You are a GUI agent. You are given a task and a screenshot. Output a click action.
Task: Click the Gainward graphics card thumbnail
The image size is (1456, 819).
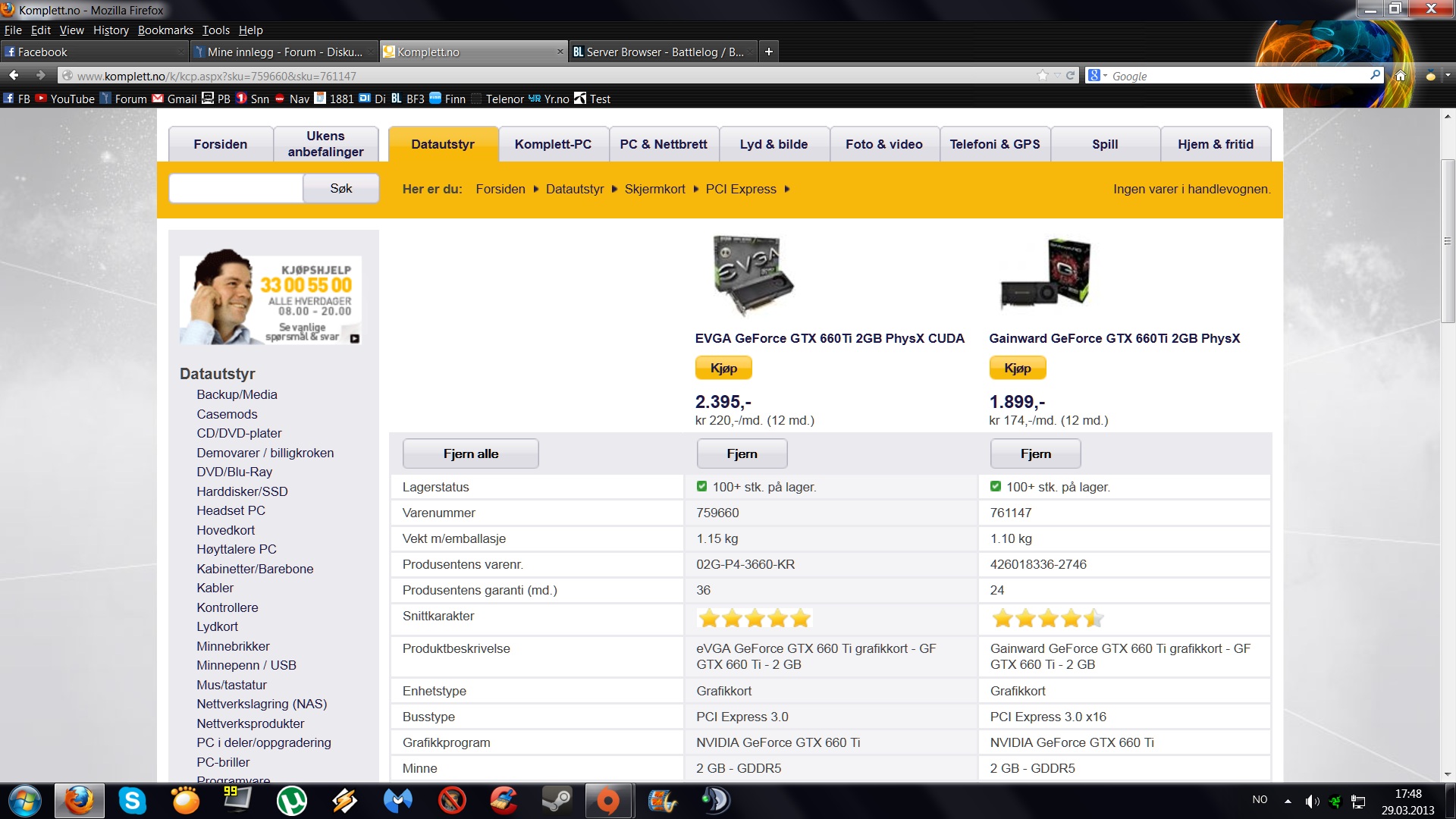coord(1046,273)
